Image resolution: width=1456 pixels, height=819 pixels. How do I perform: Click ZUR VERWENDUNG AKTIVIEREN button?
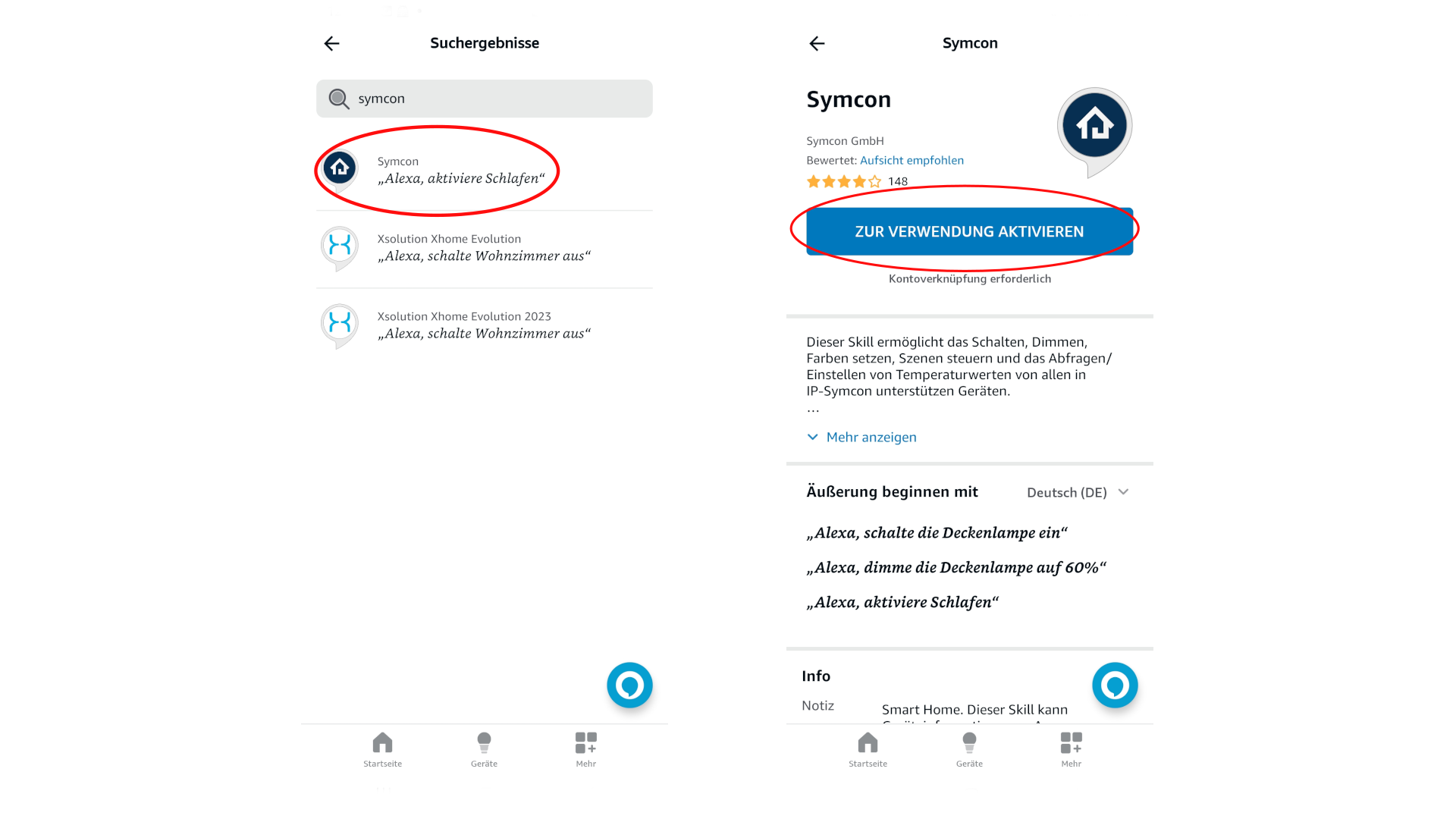coord(966,231)
